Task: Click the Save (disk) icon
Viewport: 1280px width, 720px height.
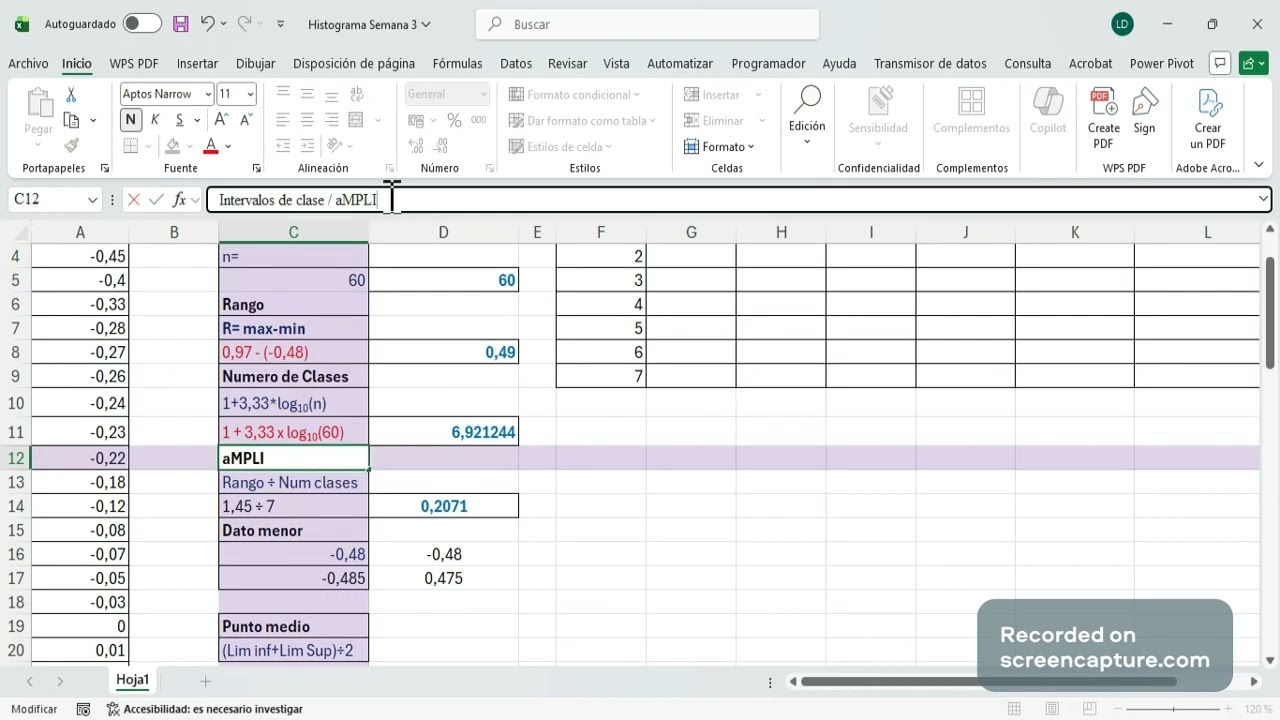Action: point(181,24)
